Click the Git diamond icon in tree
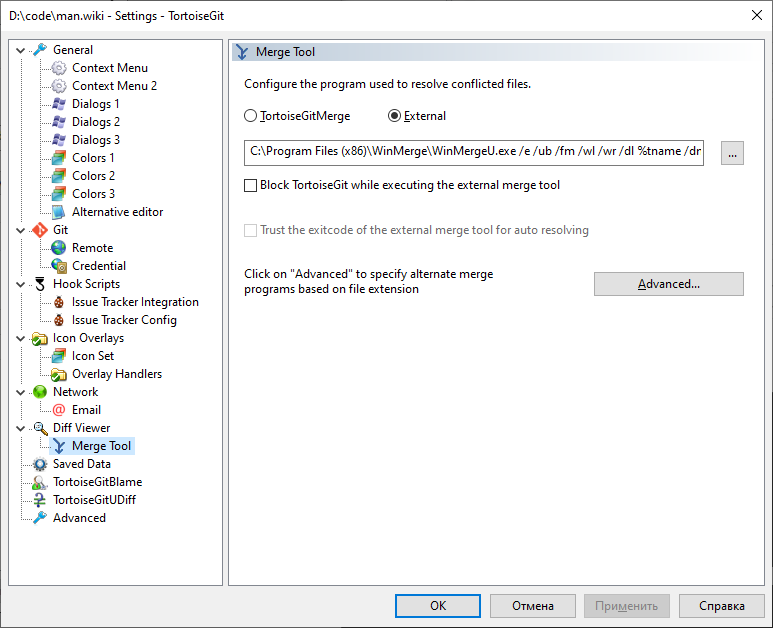 pos(40,230)
